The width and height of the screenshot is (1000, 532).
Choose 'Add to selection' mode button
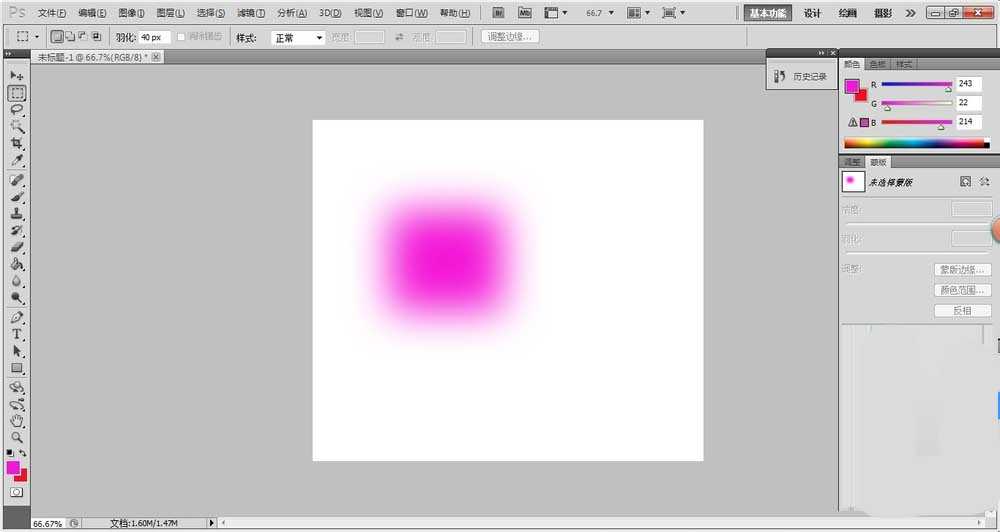[x=70, y=37]
